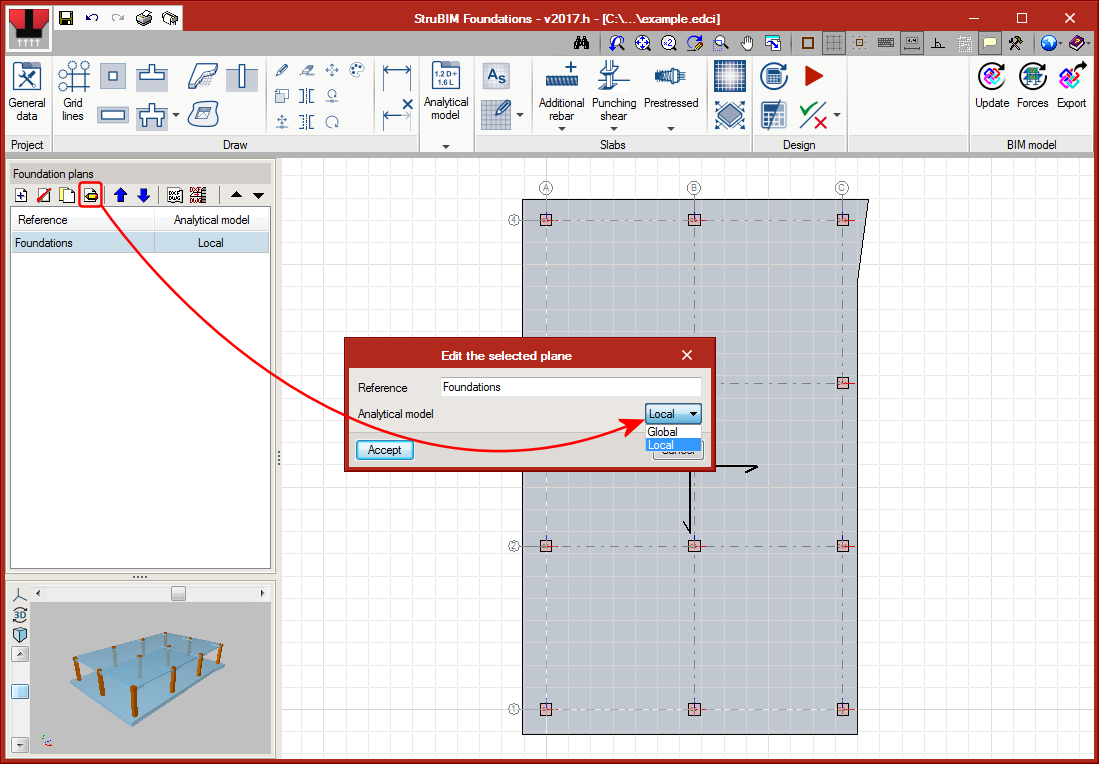Toggle the dimension display button
This screenshot has width=1099, height=764.
(911, 43)
